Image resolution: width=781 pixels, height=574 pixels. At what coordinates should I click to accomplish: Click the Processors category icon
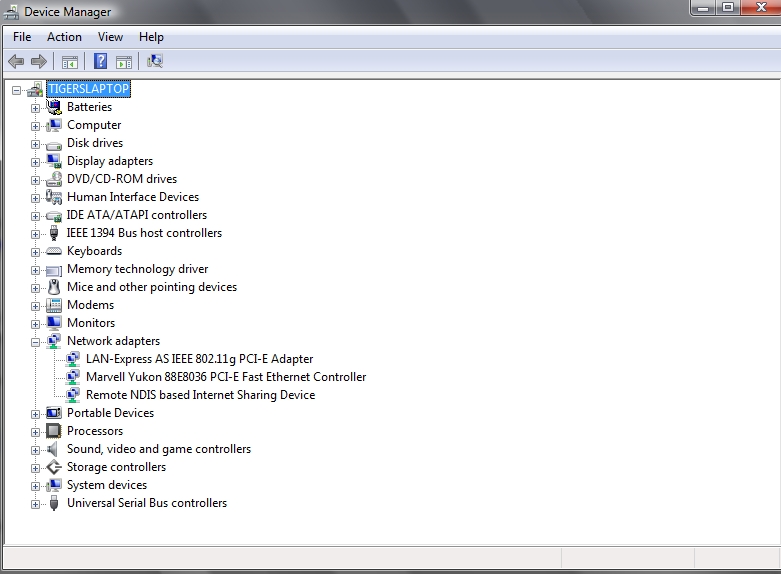click(x=54, y=431)
